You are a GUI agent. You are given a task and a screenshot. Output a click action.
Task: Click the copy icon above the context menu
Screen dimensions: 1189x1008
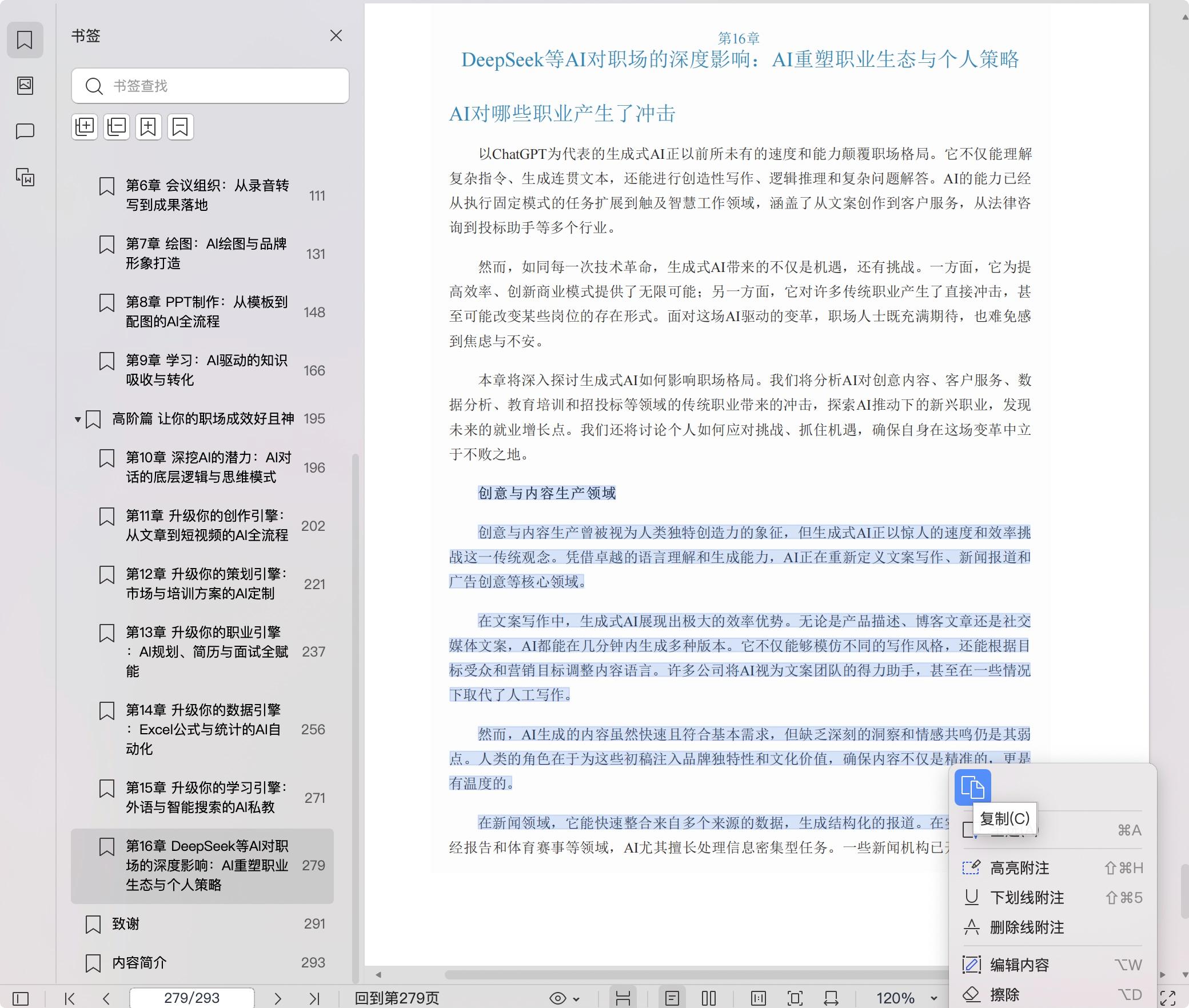click(x=972, y=787)
